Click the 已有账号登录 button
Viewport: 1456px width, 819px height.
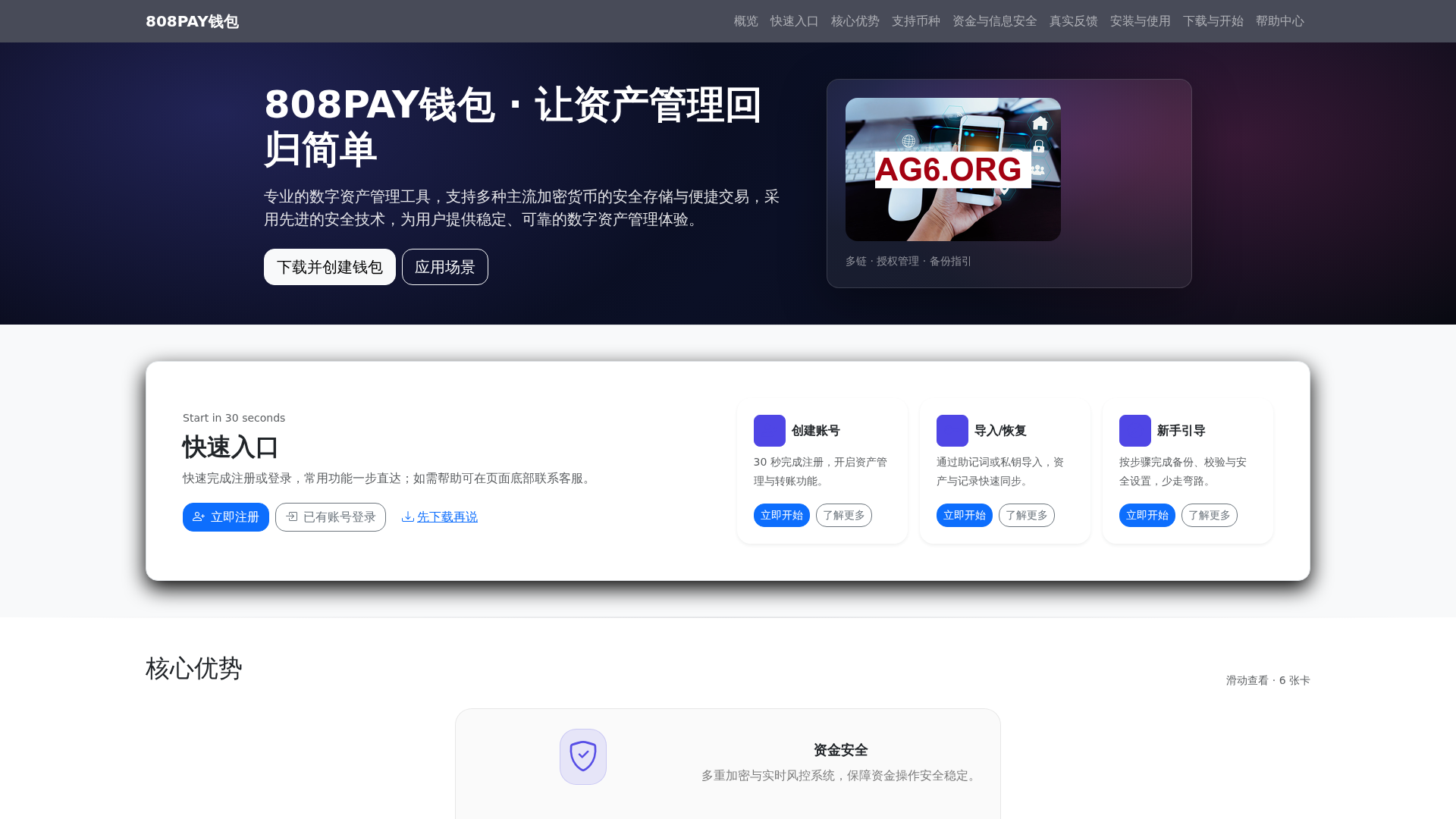[x=331, y=517]
